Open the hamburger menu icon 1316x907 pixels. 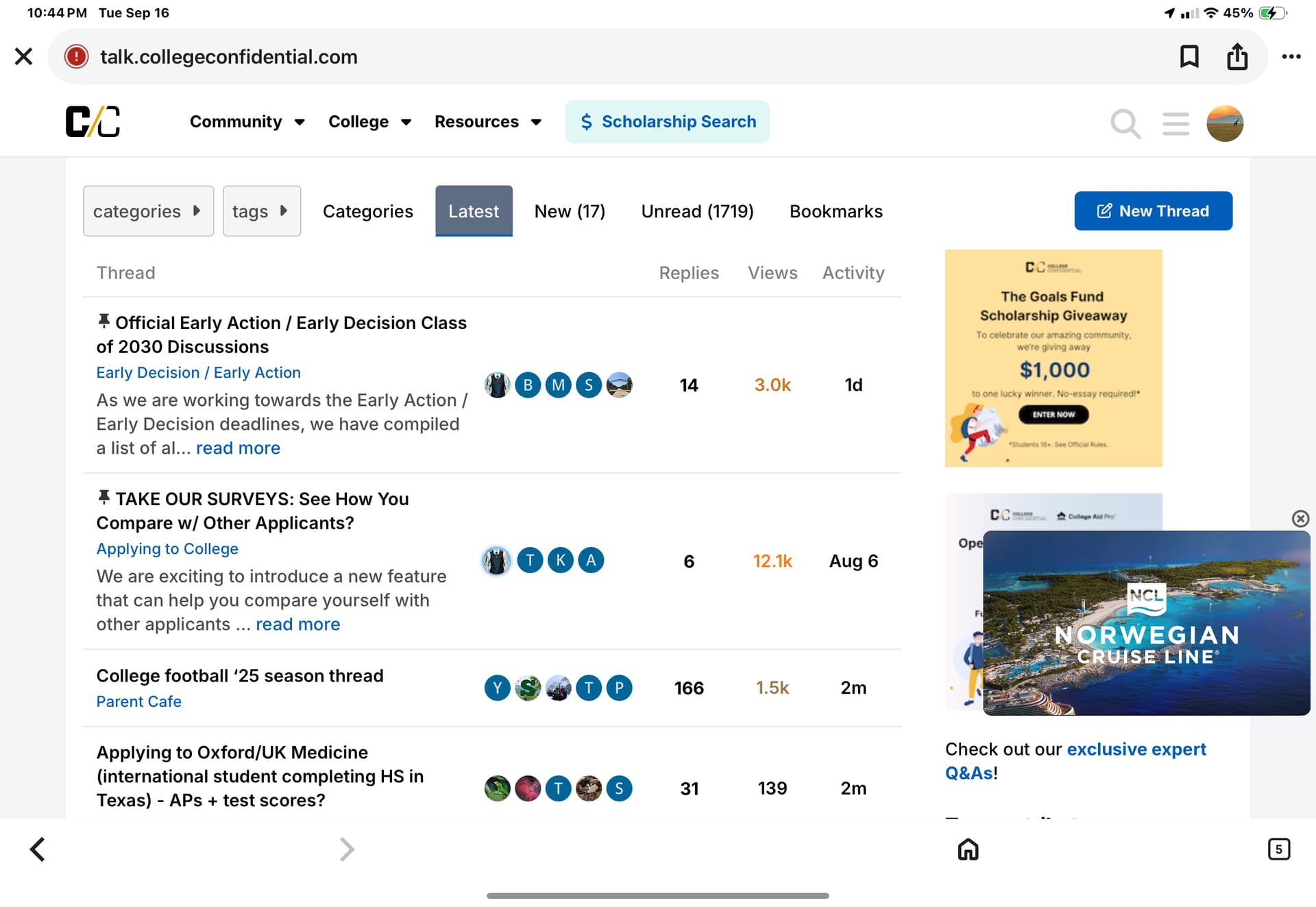(x=1175, y=123)
